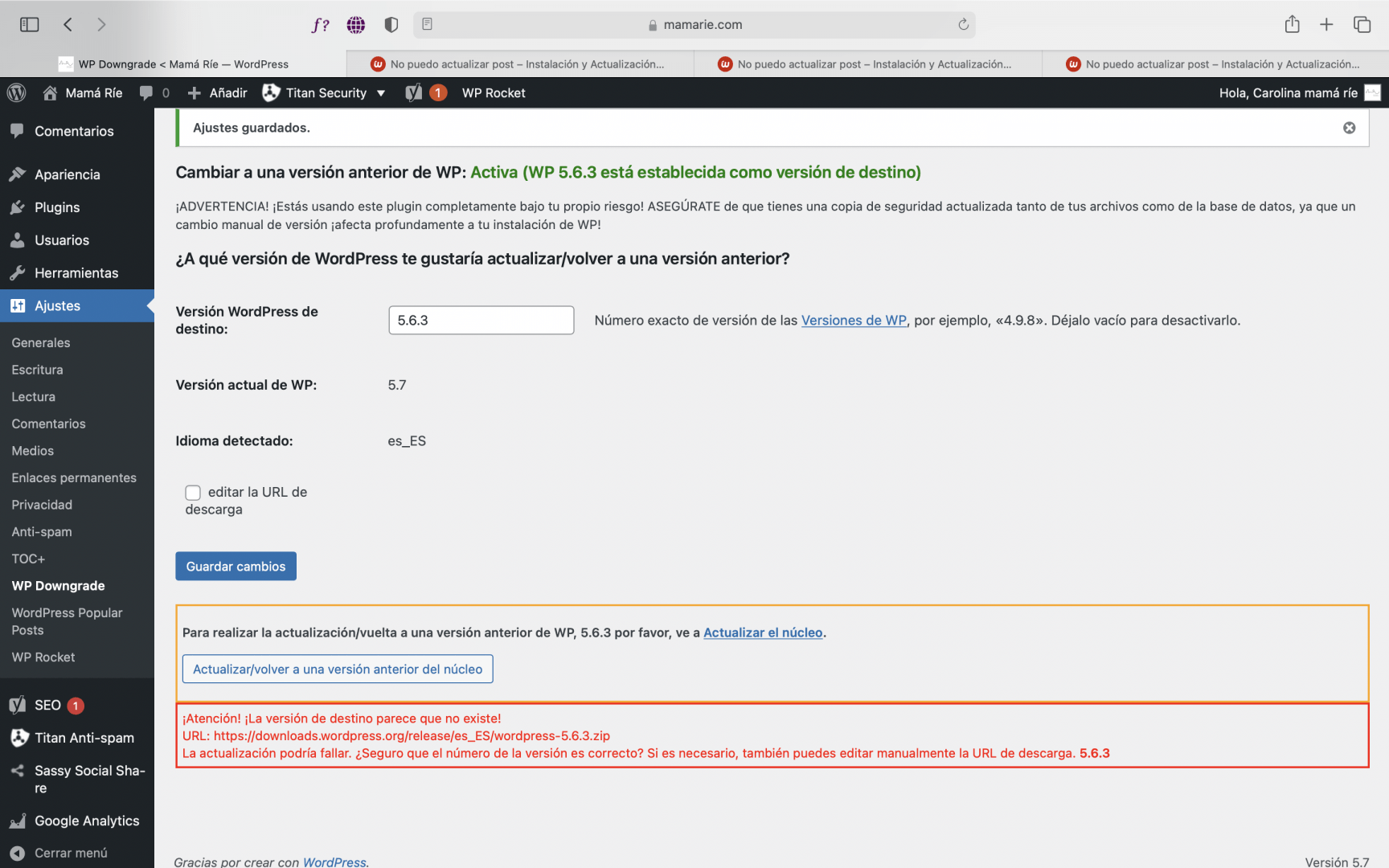Open Medios settings submenu

33,451
